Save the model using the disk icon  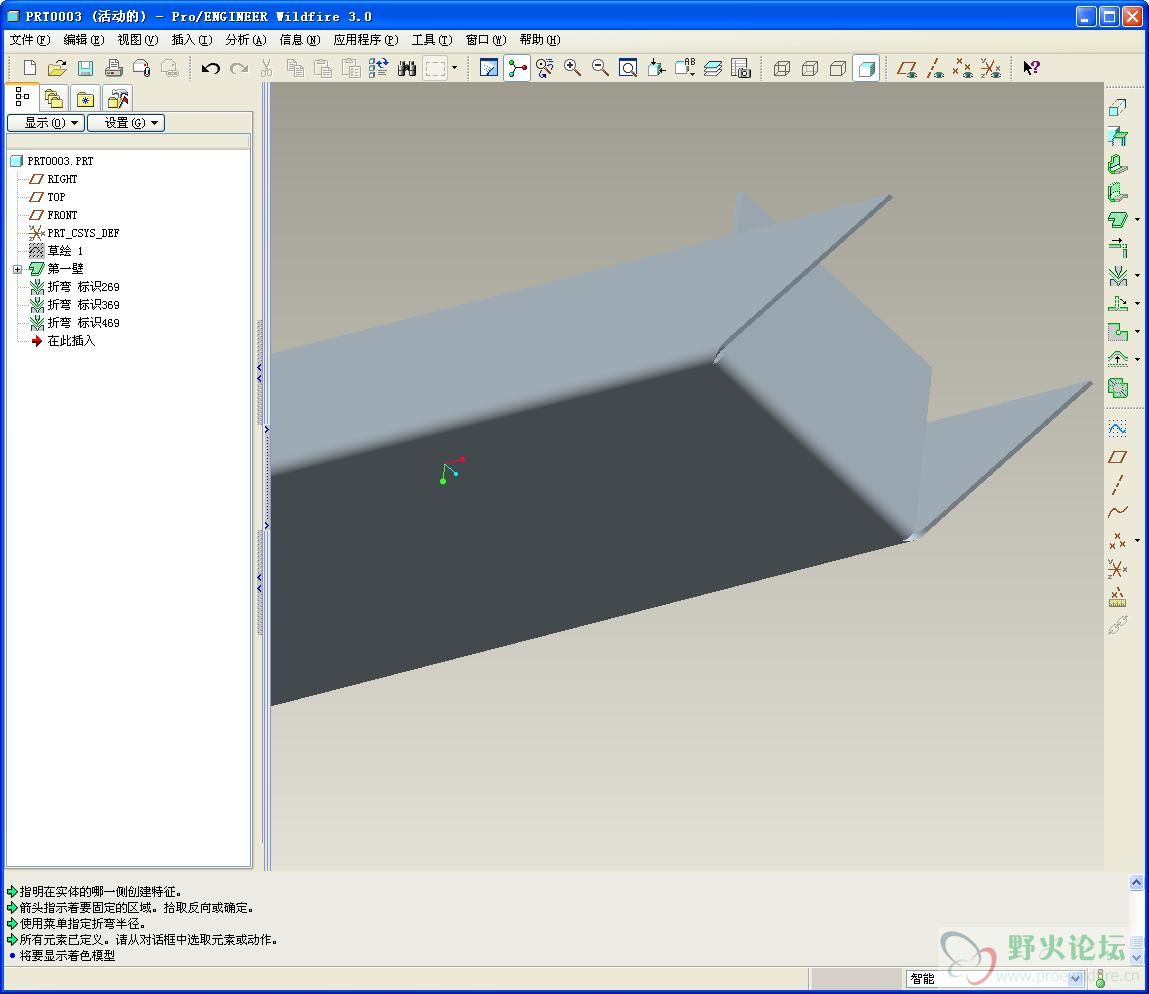[x=85, y=68]
